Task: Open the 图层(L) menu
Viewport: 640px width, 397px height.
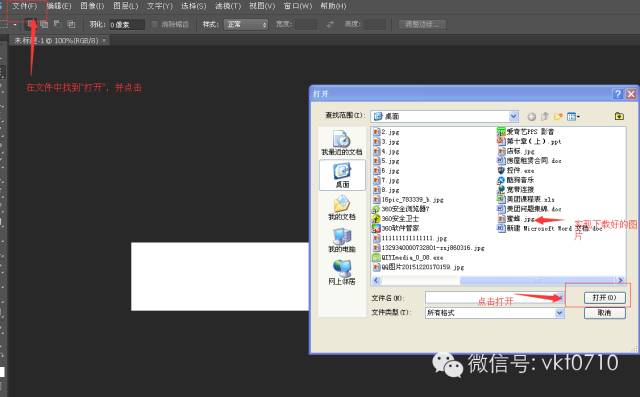Action: tap(126, 6)
